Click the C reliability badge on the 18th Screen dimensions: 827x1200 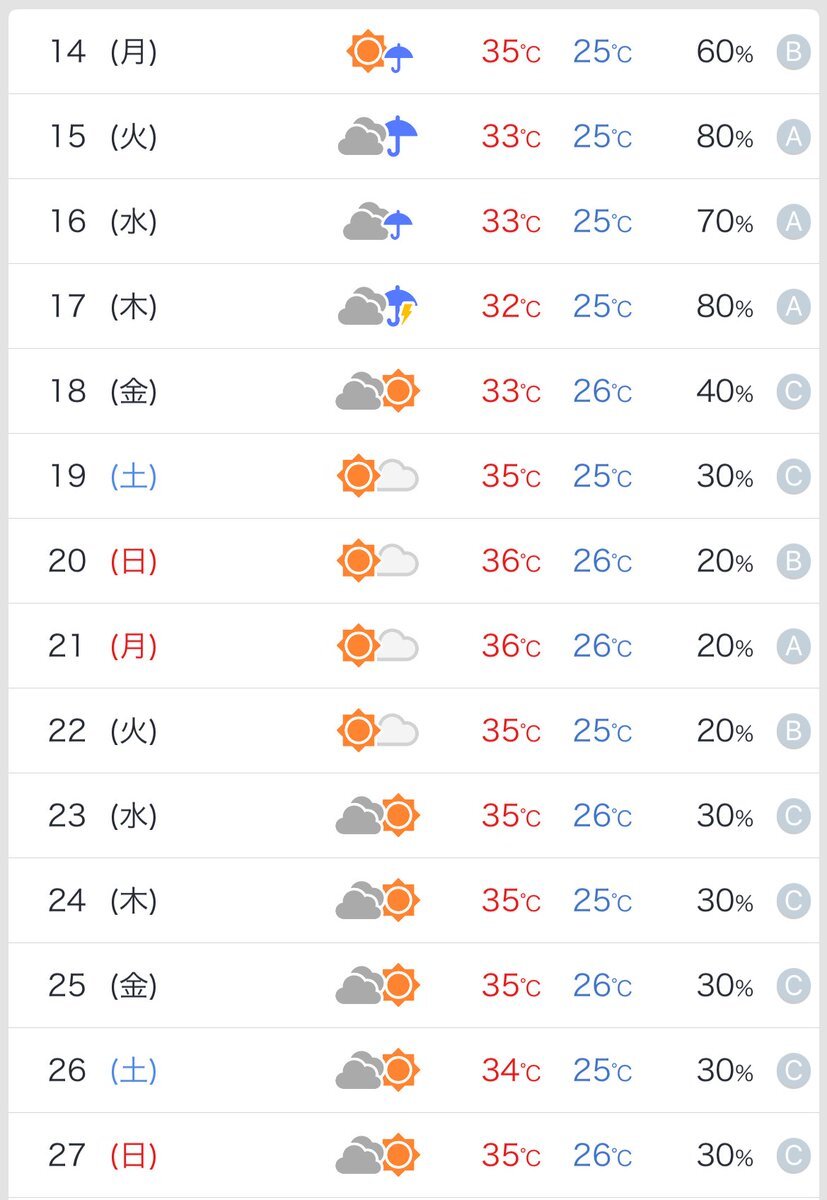point(793,392)
